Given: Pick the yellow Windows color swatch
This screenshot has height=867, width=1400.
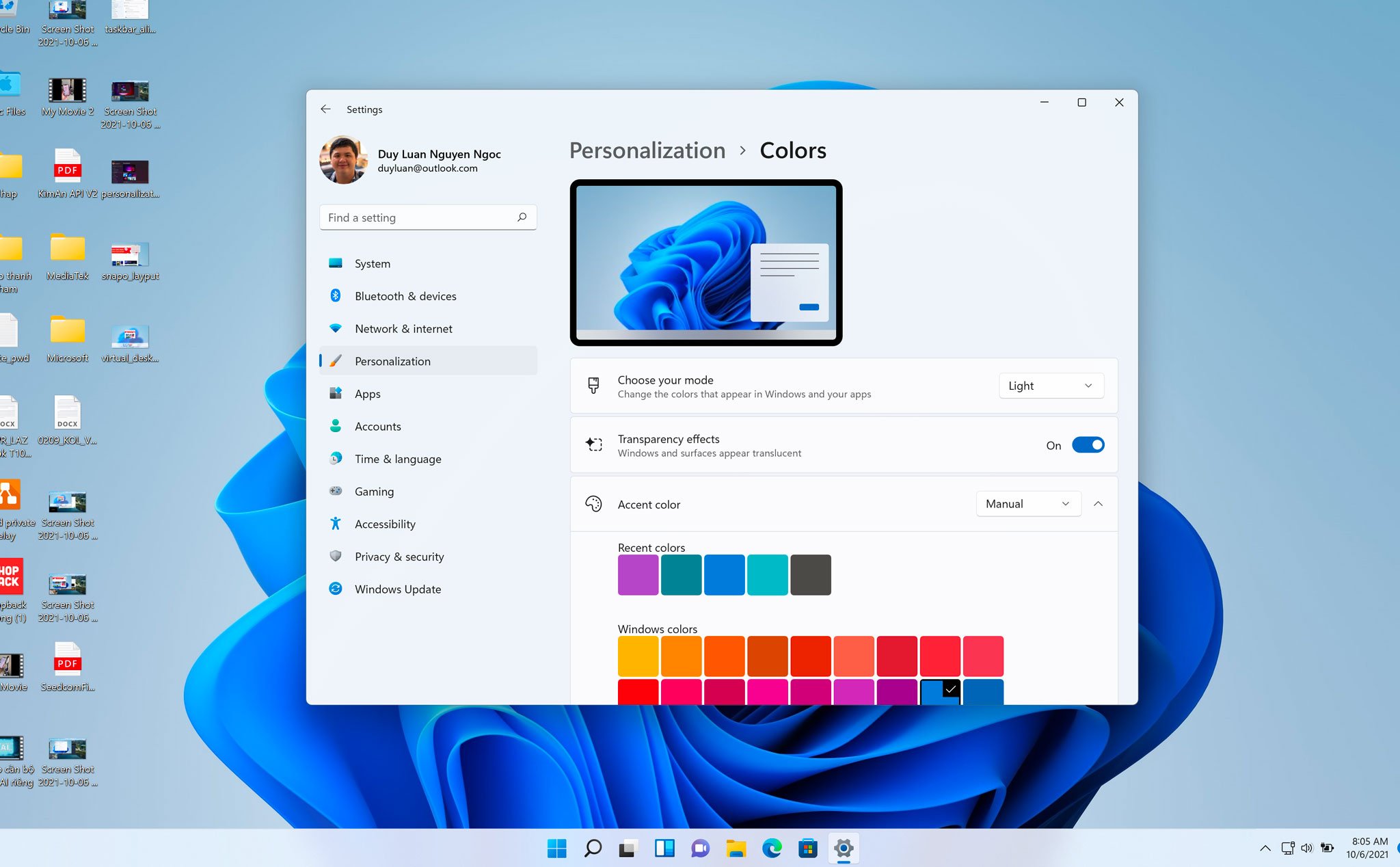Looking at the screenshot, I should 638,655.
